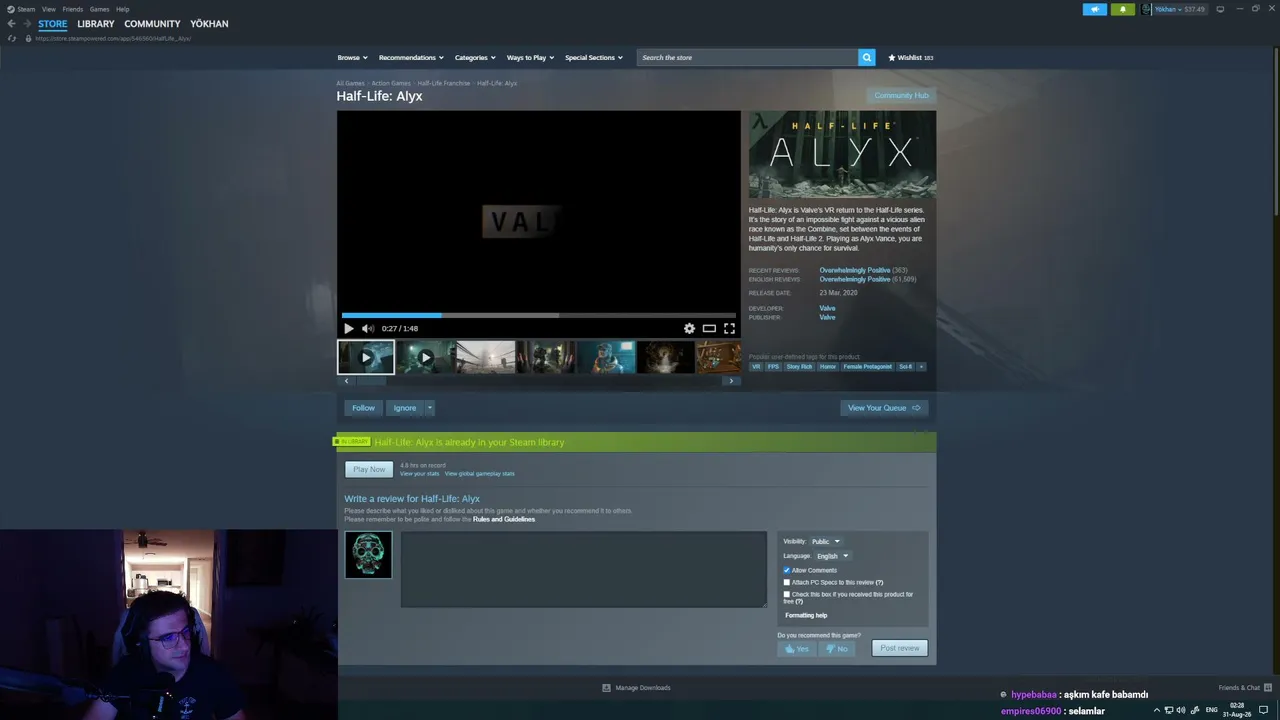Click the Play Now button
This screenshot has height=720, width=1280.
coord(369,470)
